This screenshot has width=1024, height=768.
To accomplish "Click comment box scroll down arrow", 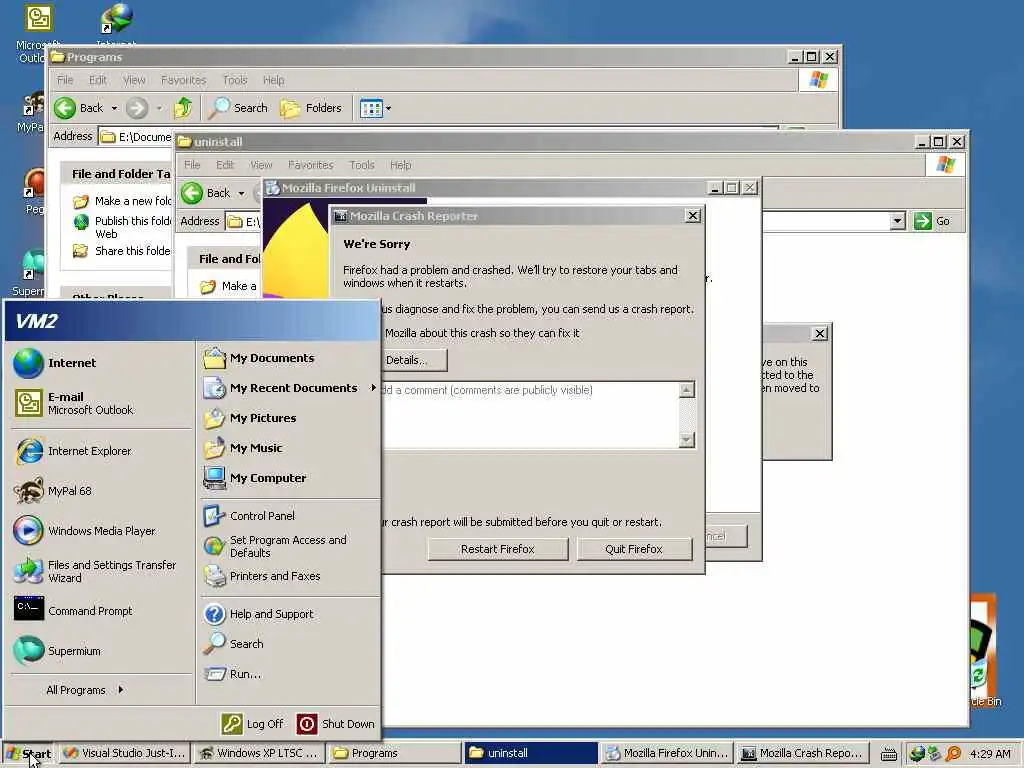I will pos(686,440).
